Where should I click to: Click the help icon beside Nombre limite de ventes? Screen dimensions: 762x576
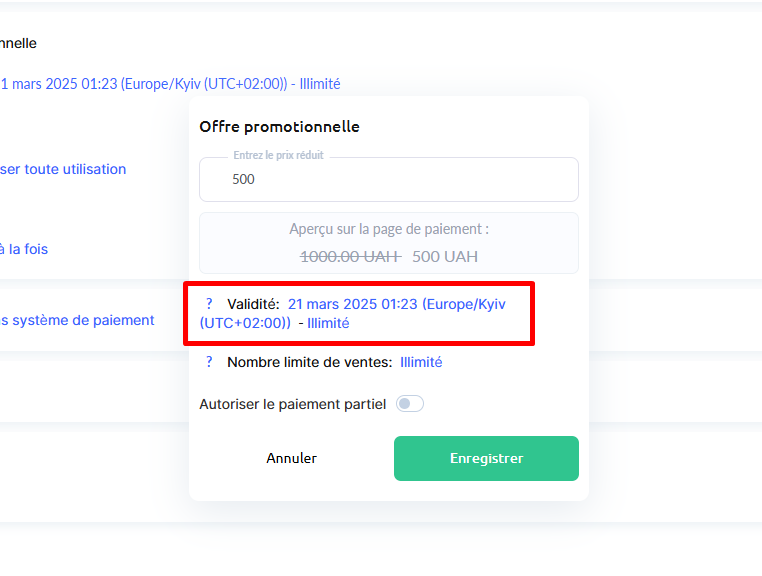[x=209, y=362]
